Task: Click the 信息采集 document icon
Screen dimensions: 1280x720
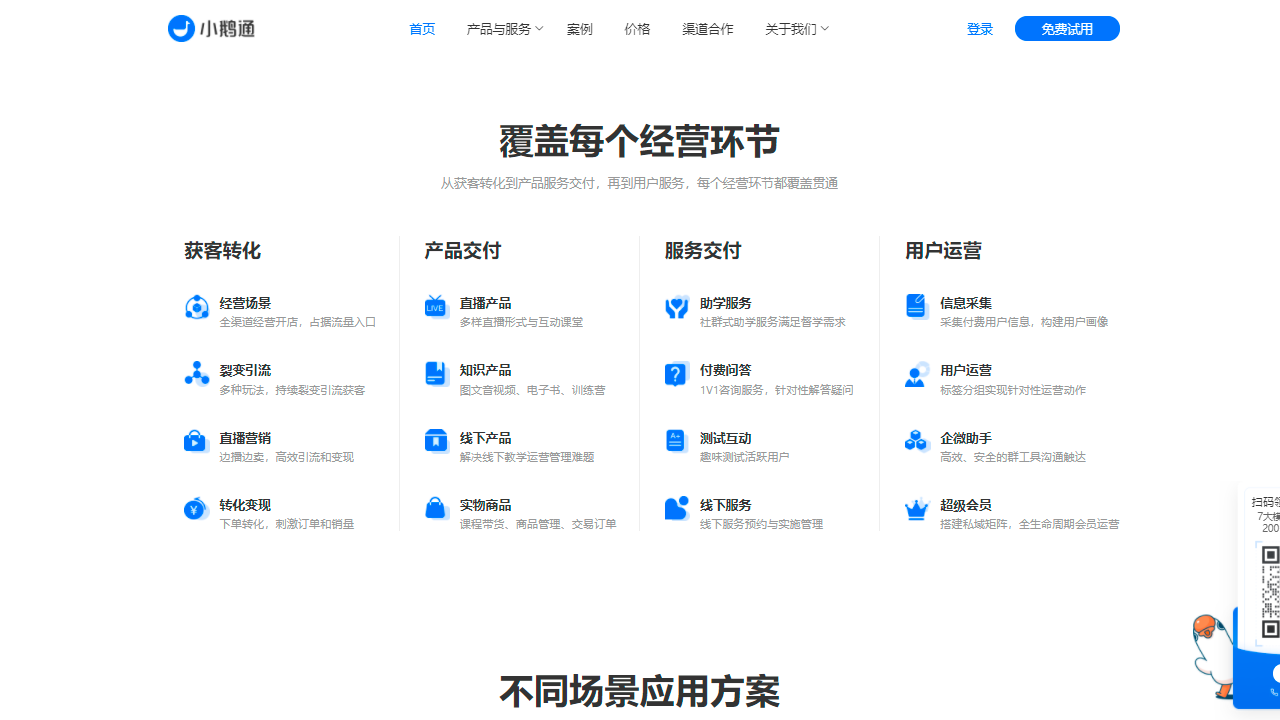Action: pyautogui.click(x=917, y=307)
